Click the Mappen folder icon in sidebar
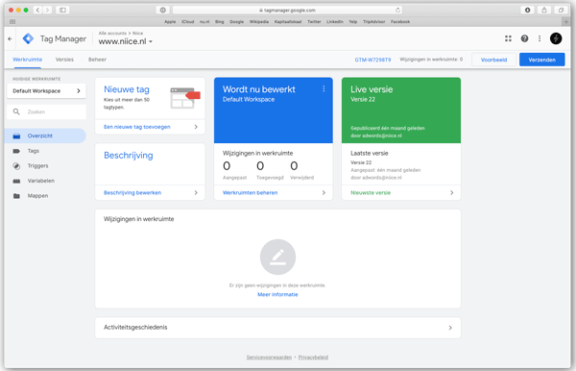 pos(17,196)
